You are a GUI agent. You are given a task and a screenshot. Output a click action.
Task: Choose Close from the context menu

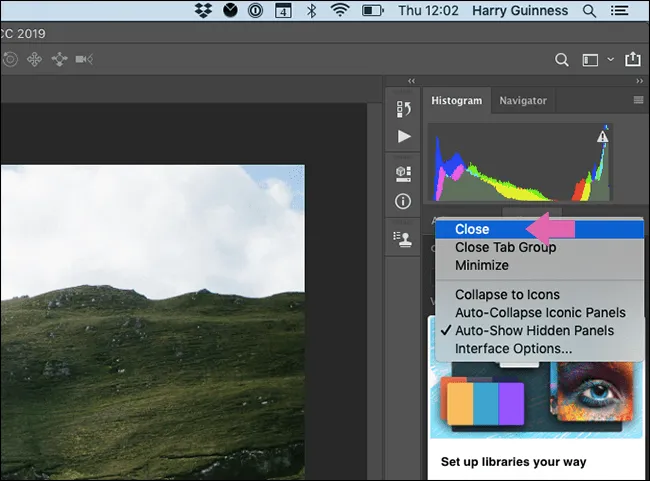click(x=472, y=229)
